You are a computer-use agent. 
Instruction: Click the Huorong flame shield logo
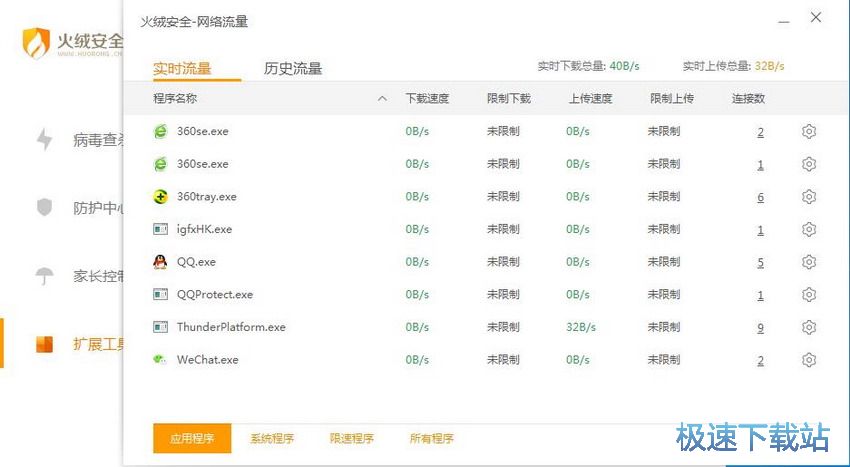36,43
